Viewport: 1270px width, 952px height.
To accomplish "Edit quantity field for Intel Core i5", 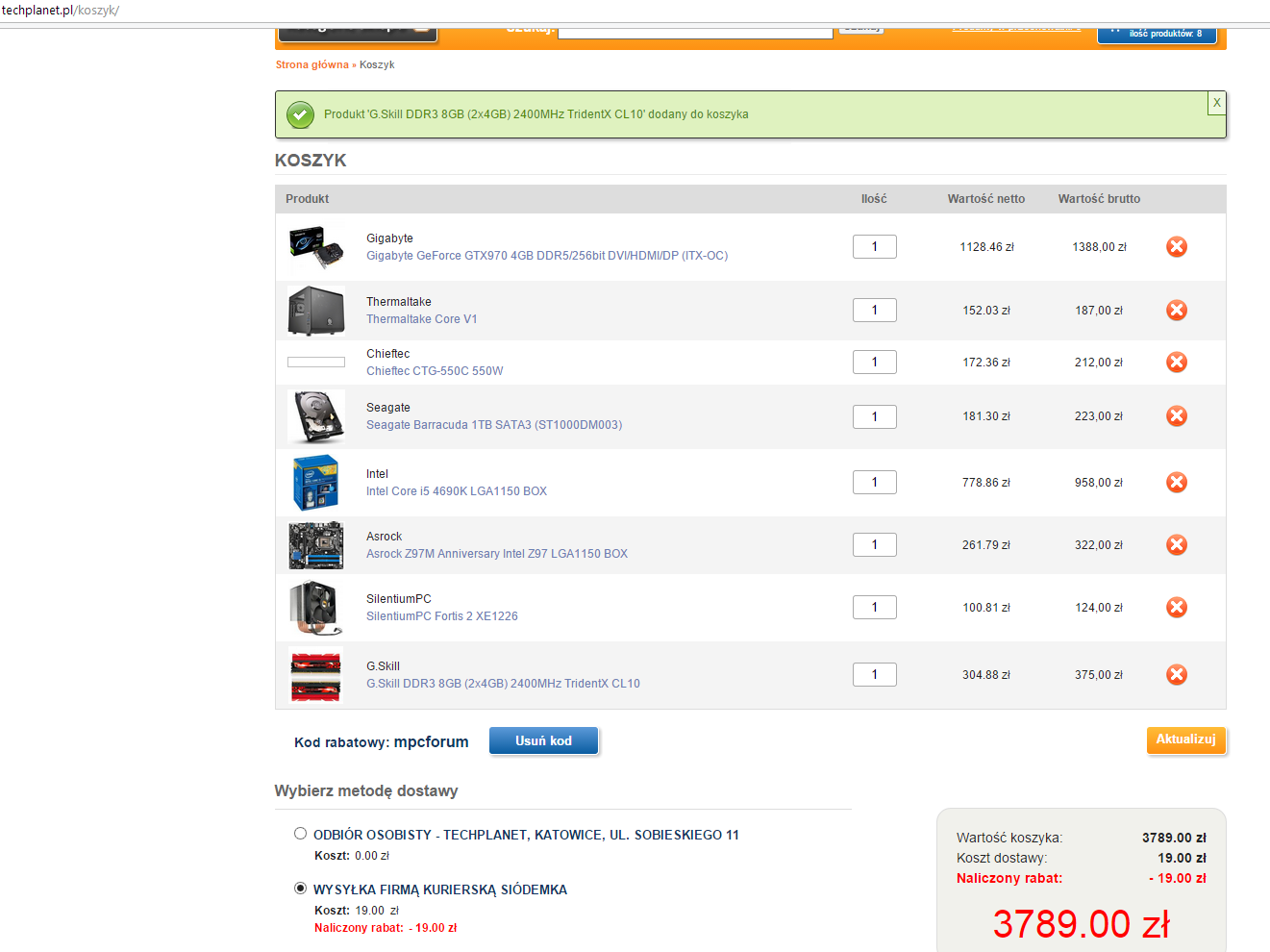I will [x=875, y=483].
